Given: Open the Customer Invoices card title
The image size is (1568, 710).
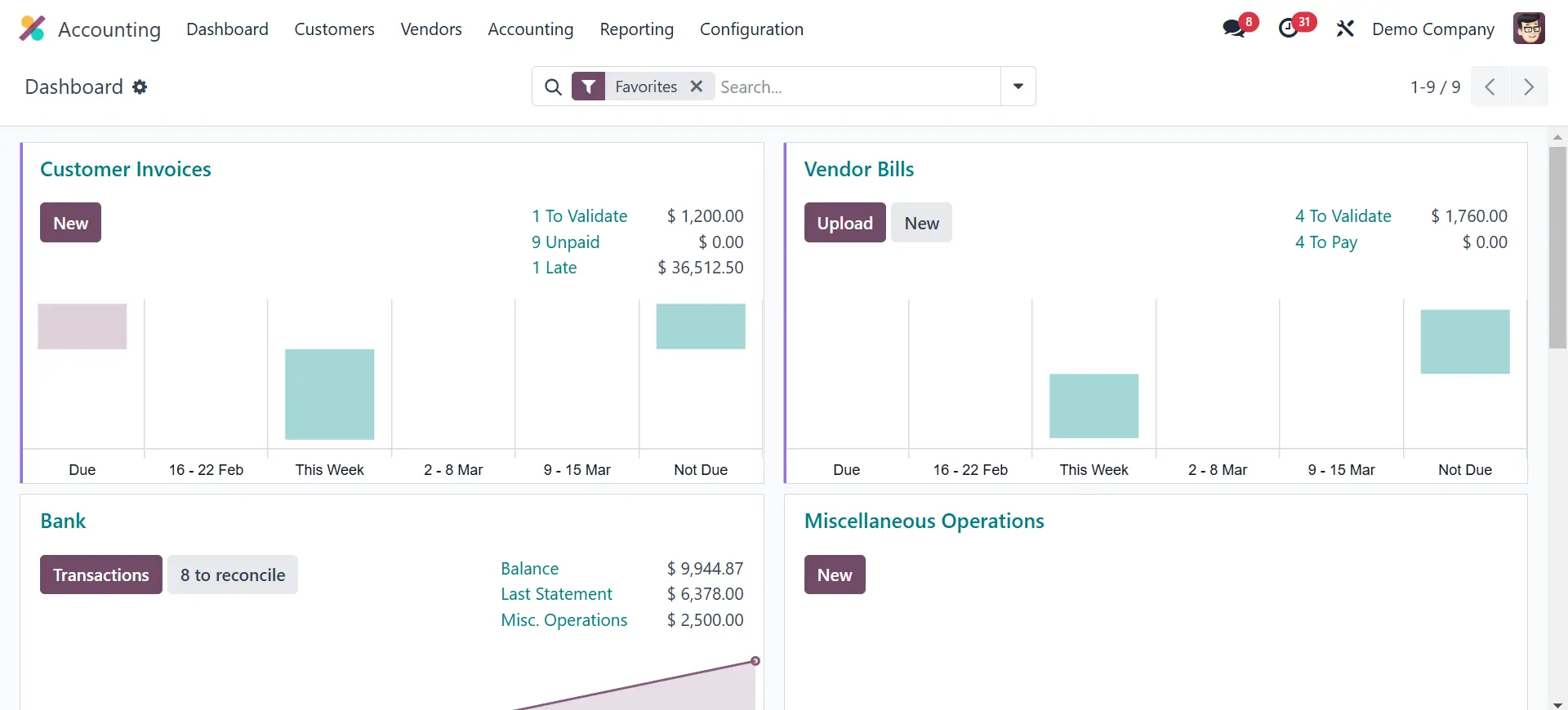Looking at the screenshot, I should coord(126,169).
